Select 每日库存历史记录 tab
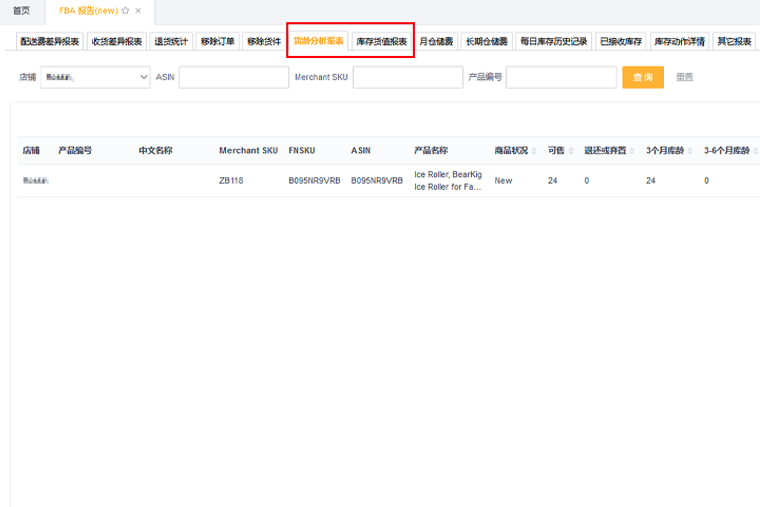This screenshot has width=760, height=507. point(554,42)
